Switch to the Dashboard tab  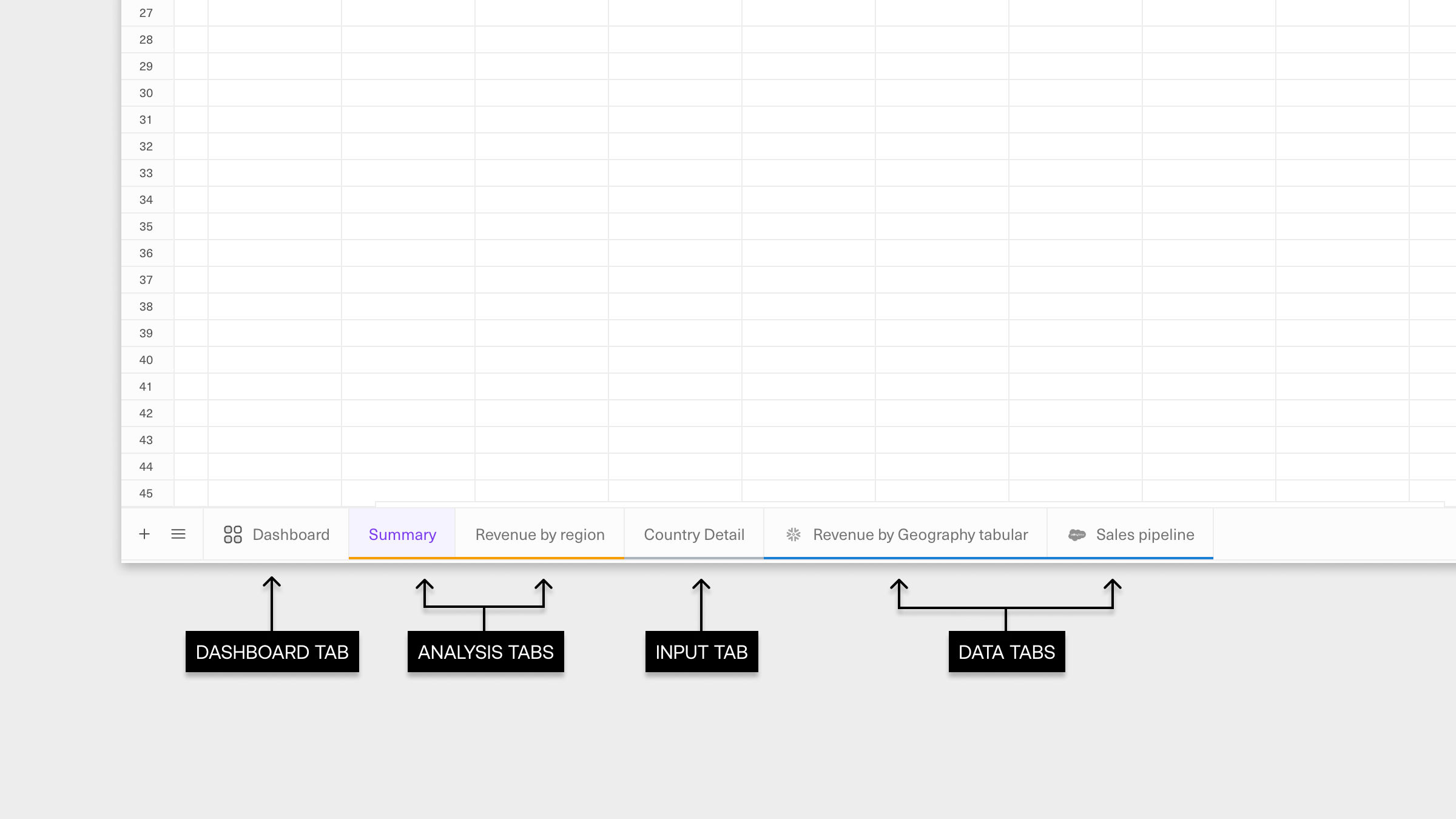pos(291,534)
